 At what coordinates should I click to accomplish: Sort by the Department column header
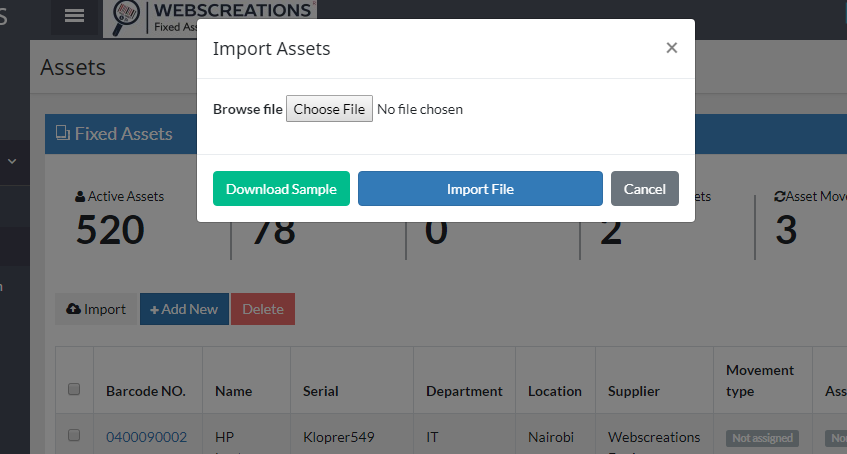pos(464,391)
